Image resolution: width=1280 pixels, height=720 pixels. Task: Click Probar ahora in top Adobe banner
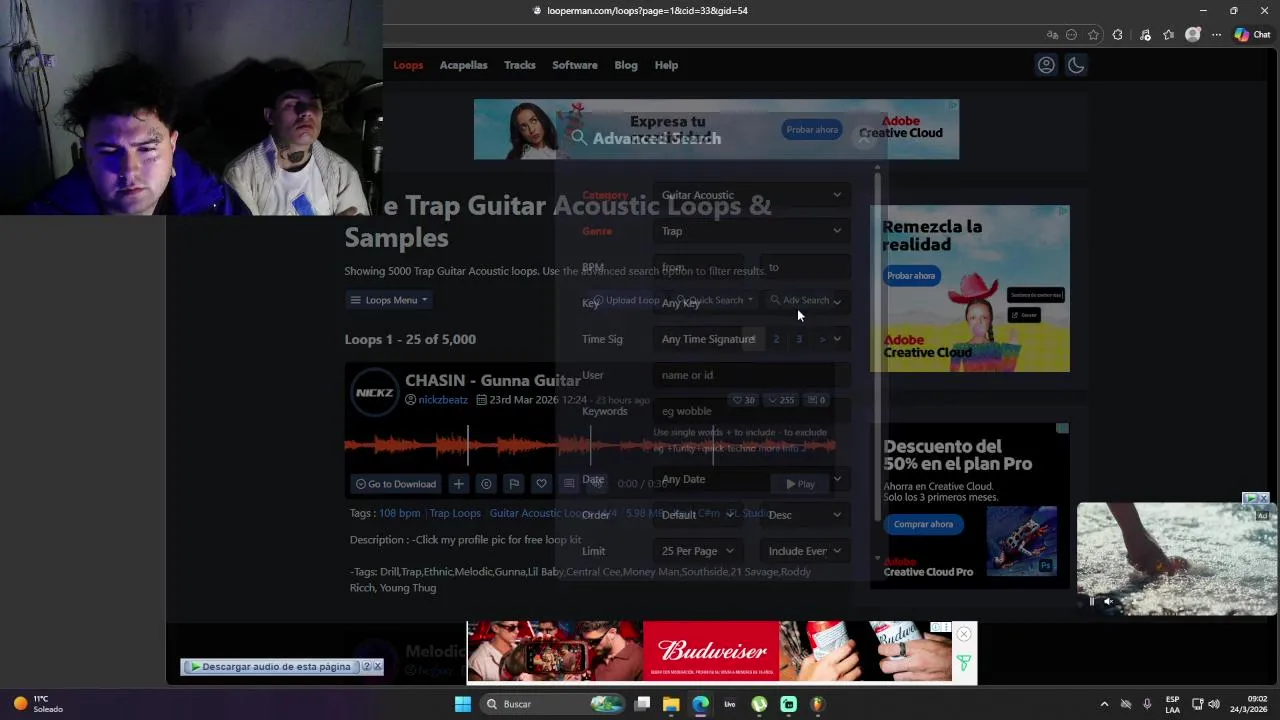[812, 130]
